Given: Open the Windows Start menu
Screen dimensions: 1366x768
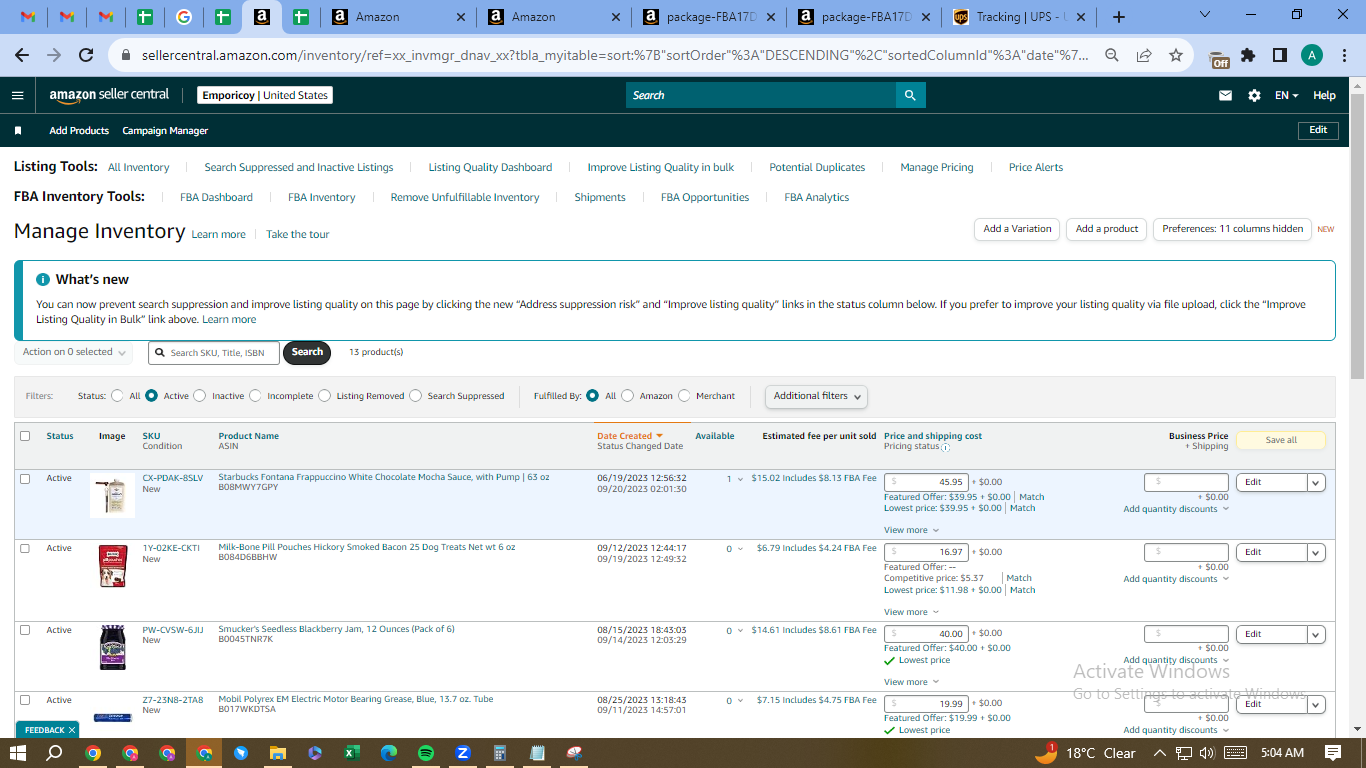Looking at the screenshot, I should (x=18, y=753).
